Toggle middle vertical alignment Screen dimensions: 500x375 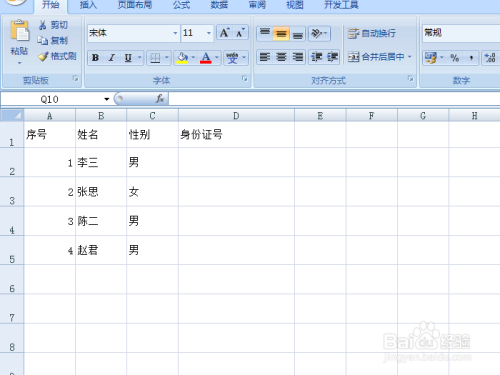[x=281, y=33]
